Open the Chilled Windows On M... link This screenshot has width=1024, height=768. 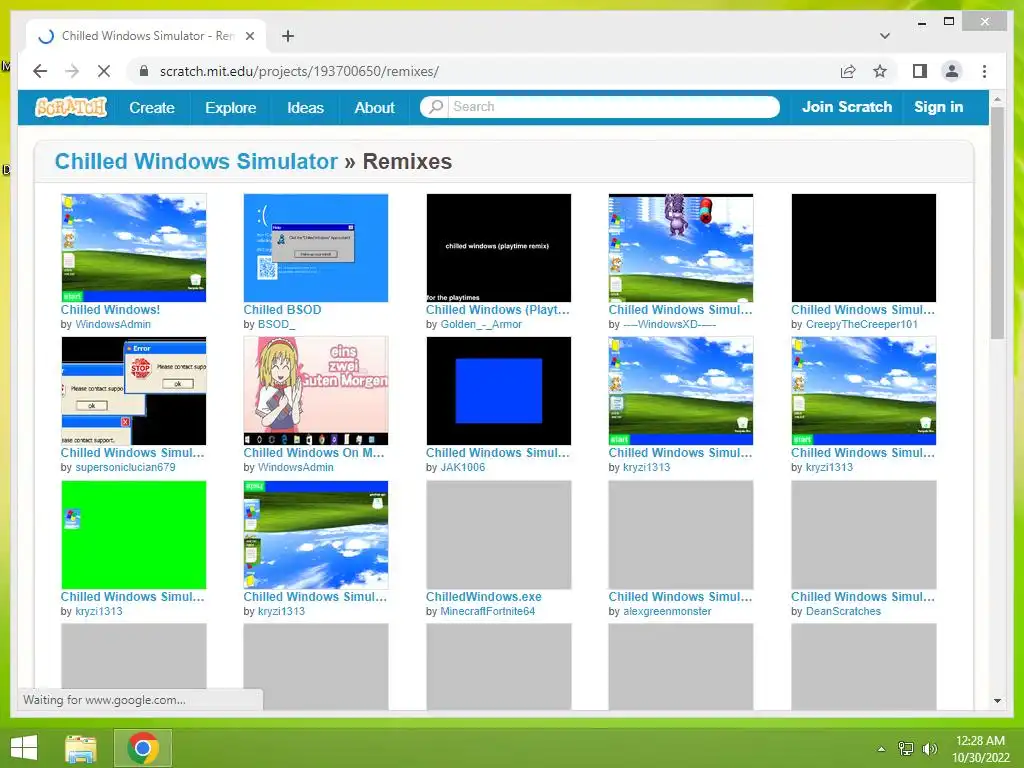314,453
